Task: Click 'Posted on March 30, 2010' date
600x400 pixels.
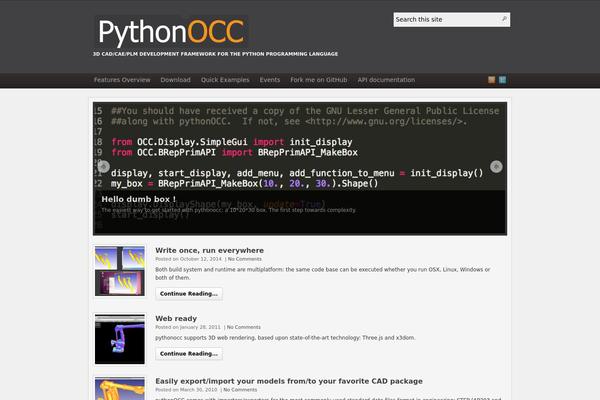Action: click(x=186, y=390)
